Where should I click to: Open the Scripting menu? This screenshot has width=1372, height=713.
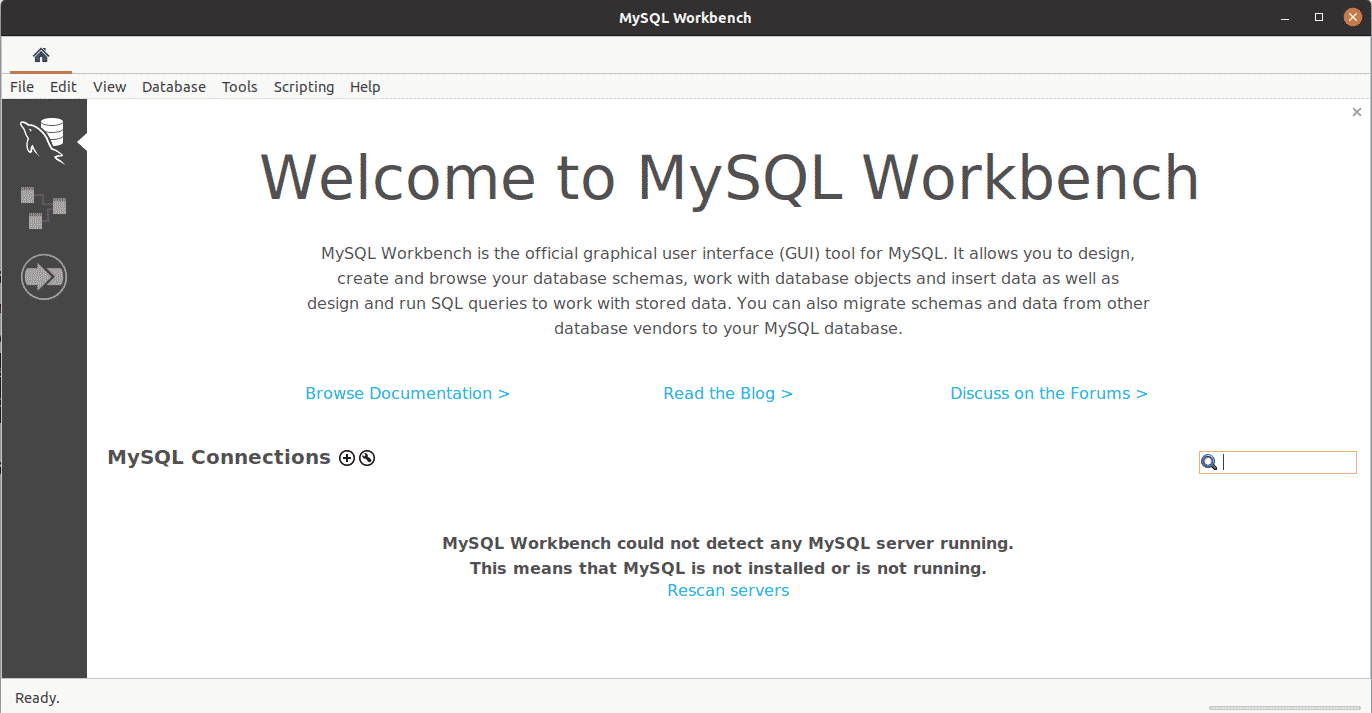pos(304,87)
